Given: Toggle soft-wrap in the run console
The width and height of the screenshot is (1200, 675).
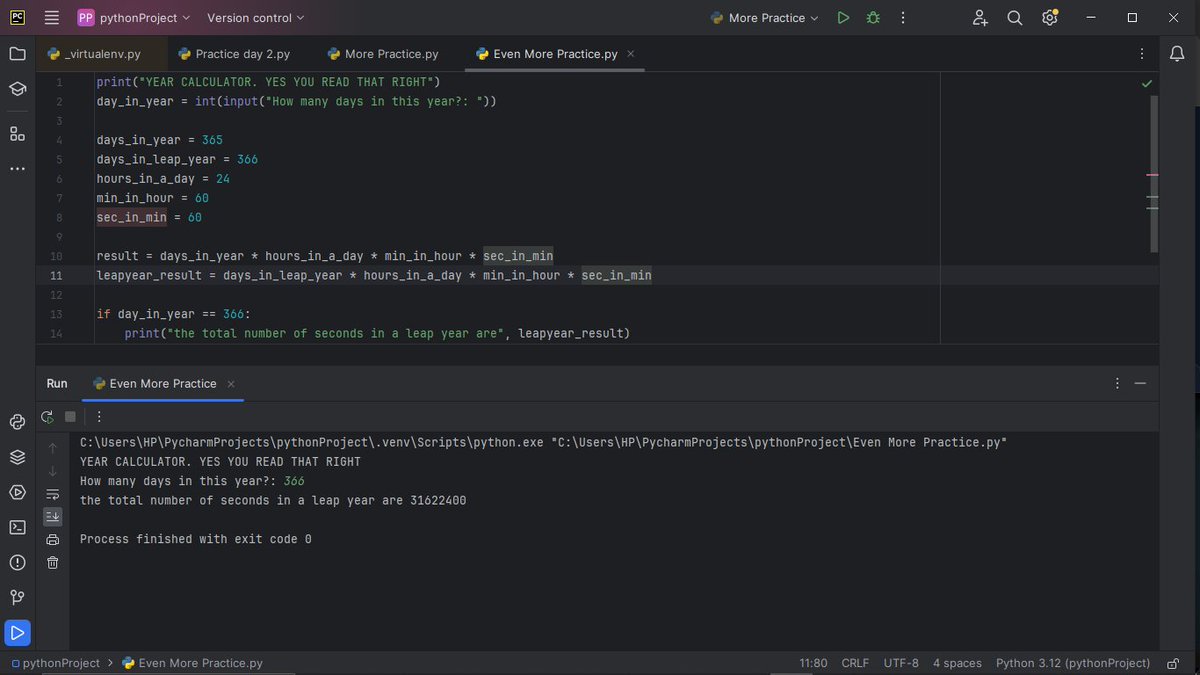Looking at the screenshot, I should [x=52, y=493].
